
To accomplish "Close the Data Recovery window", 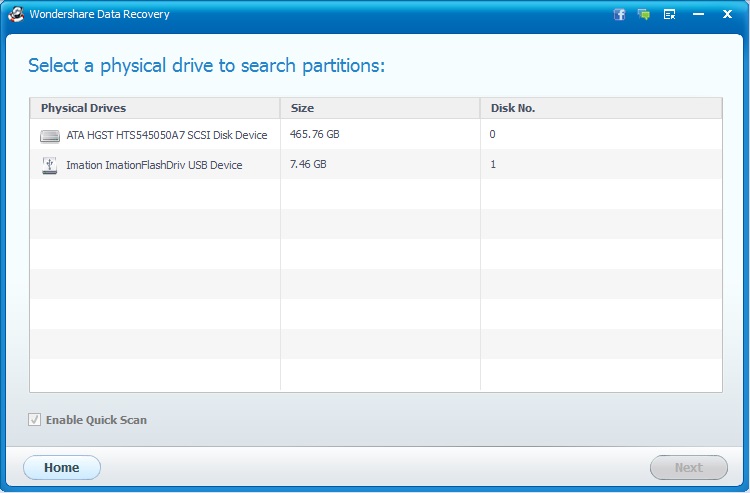I will [727, 14].
